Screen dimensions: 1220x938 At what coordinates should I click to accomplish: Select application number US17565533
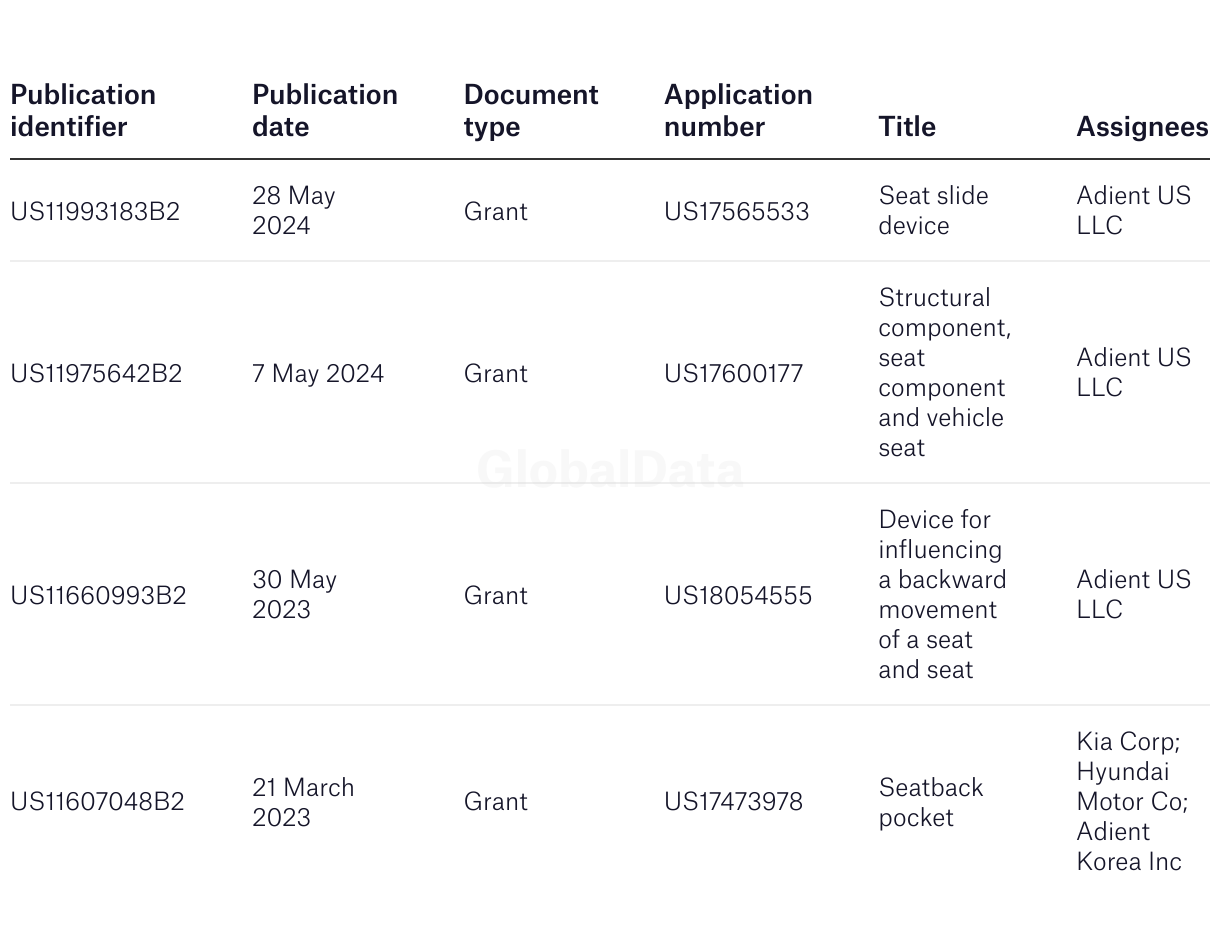(x=737, y=211)
